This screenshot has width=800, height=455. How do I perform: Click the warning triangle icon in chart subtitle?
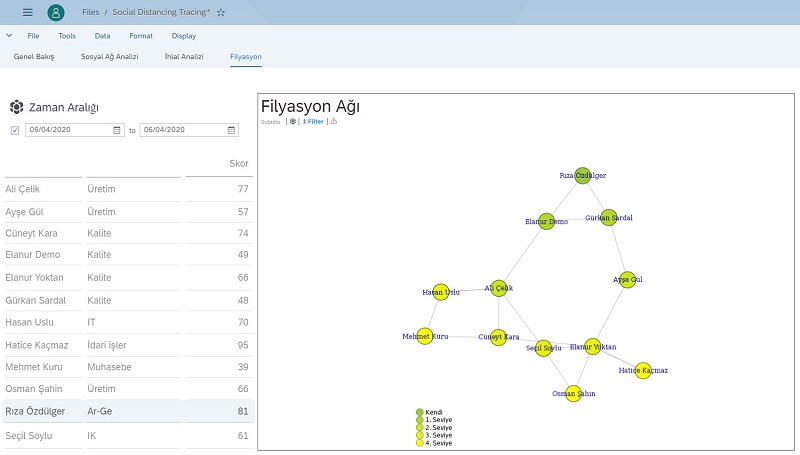pyautogui.click(x=334, y=121)
